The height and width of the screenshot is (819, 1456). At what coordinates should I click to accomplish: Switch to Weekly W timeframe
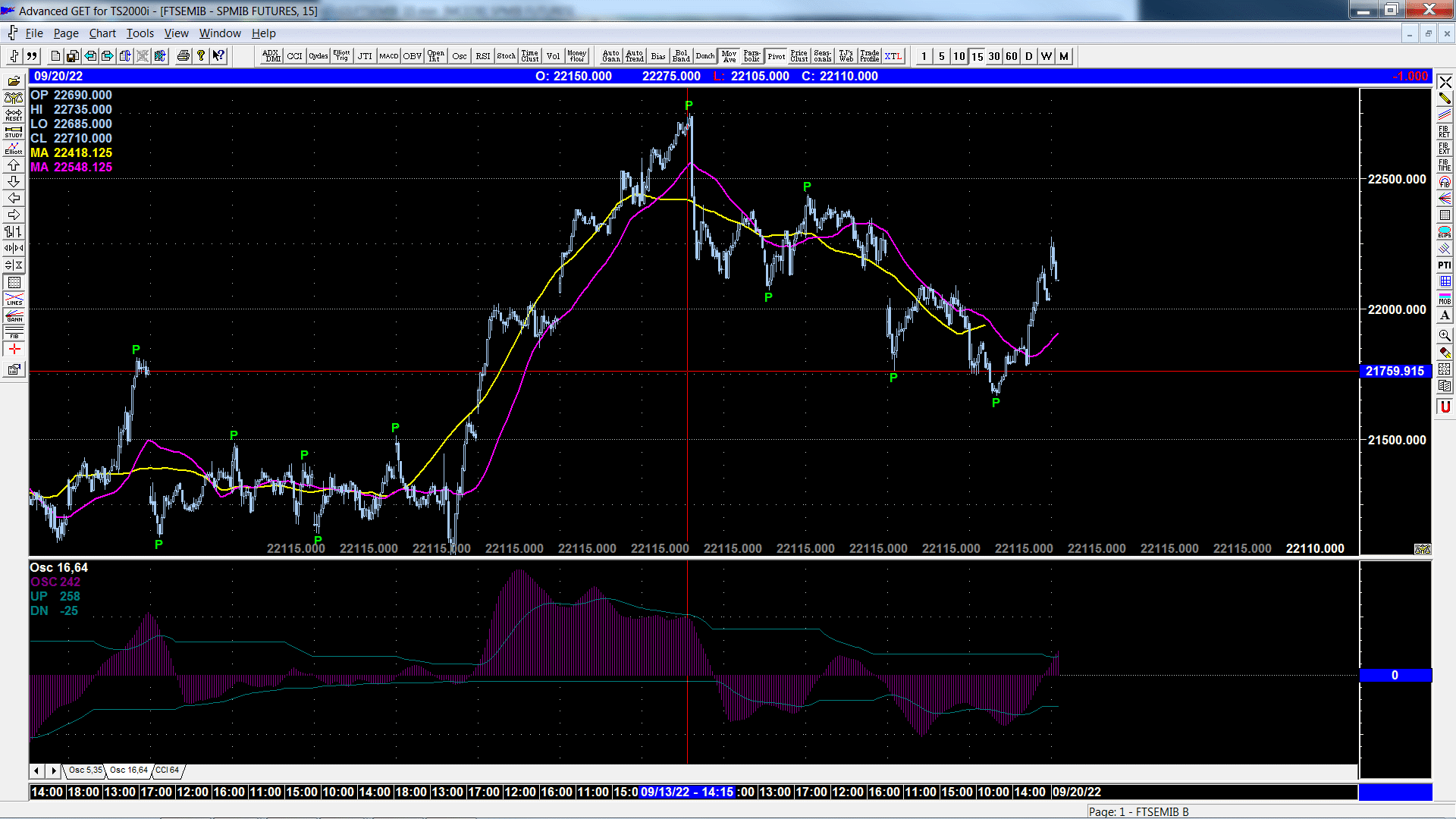point(1046,56)
